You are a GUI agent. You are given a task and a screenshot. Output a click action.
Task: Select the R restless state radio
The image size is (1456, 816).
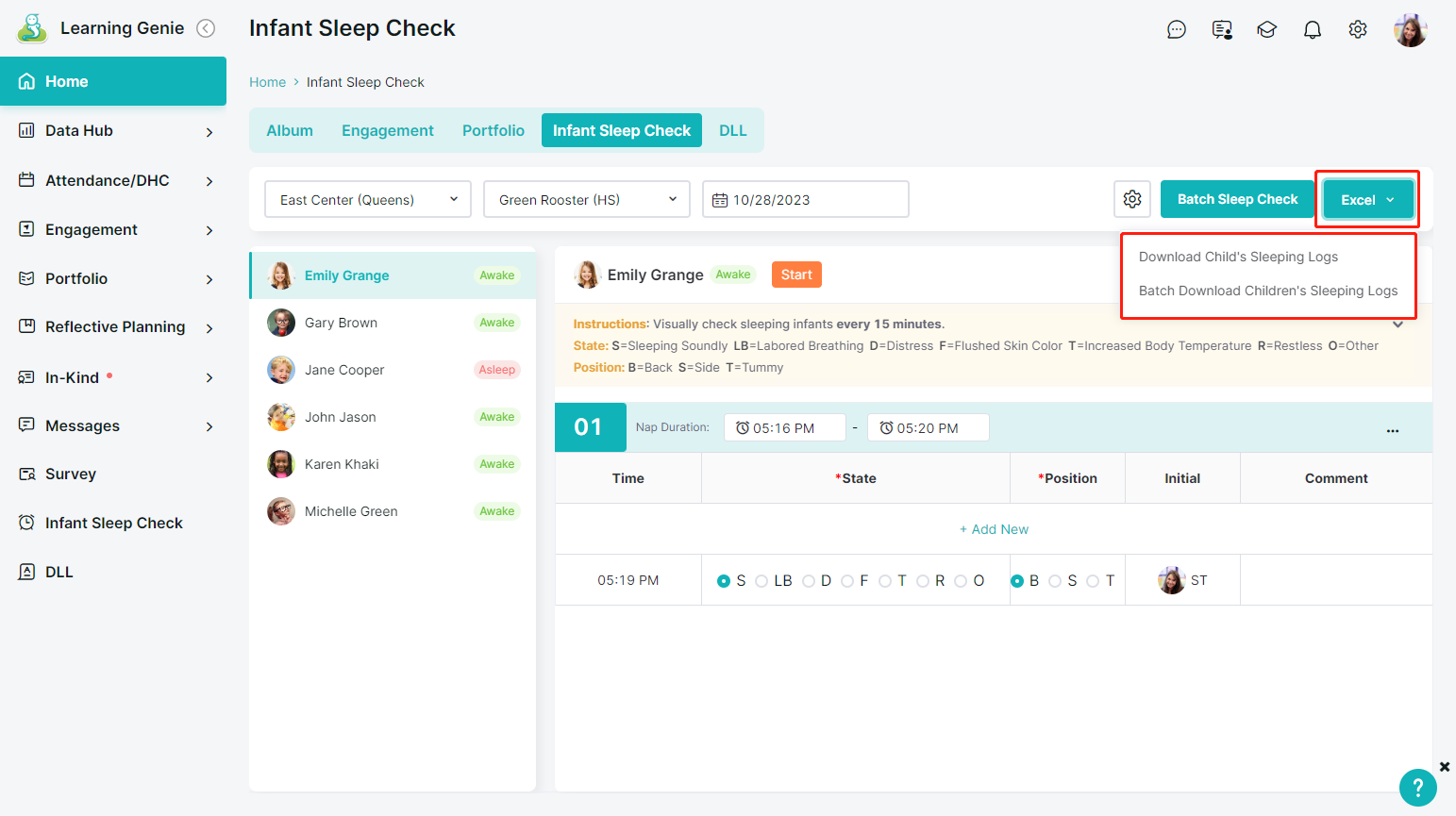923,581
